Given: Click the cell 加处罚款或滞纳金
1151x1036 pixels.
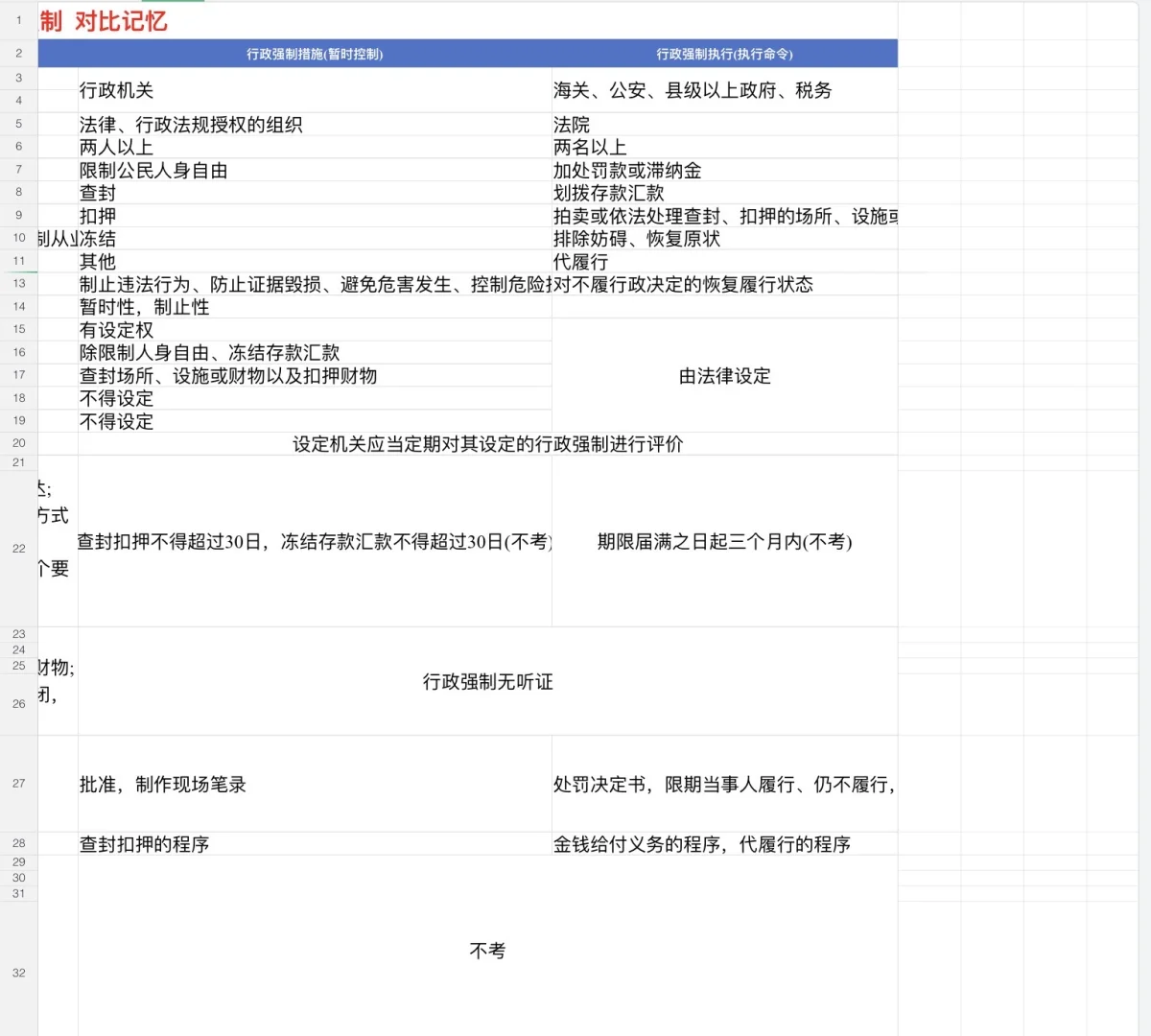Looking at the screenshot, I should 725,170.
